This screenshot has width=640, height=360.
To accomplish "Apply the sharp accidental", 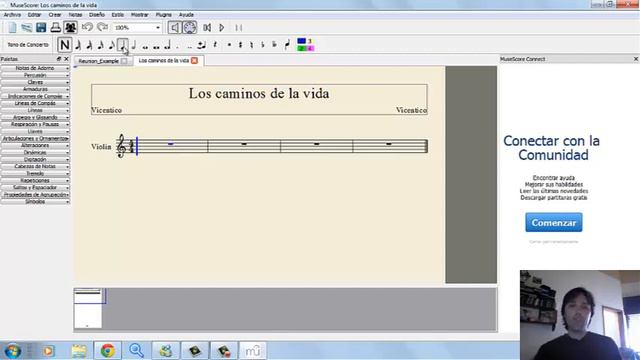I will (x=240, y=45).
